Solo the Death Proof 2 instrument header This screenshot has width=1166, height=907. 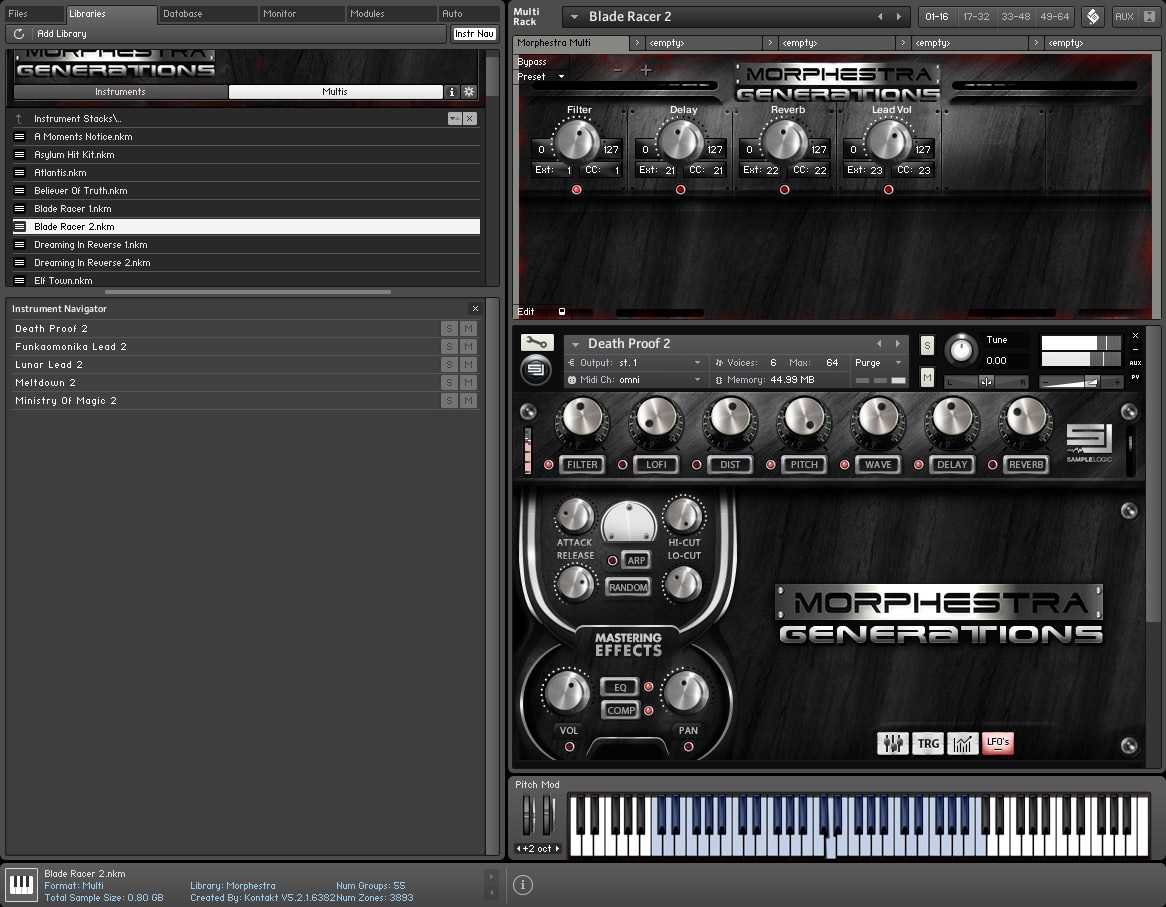[927, 345]
